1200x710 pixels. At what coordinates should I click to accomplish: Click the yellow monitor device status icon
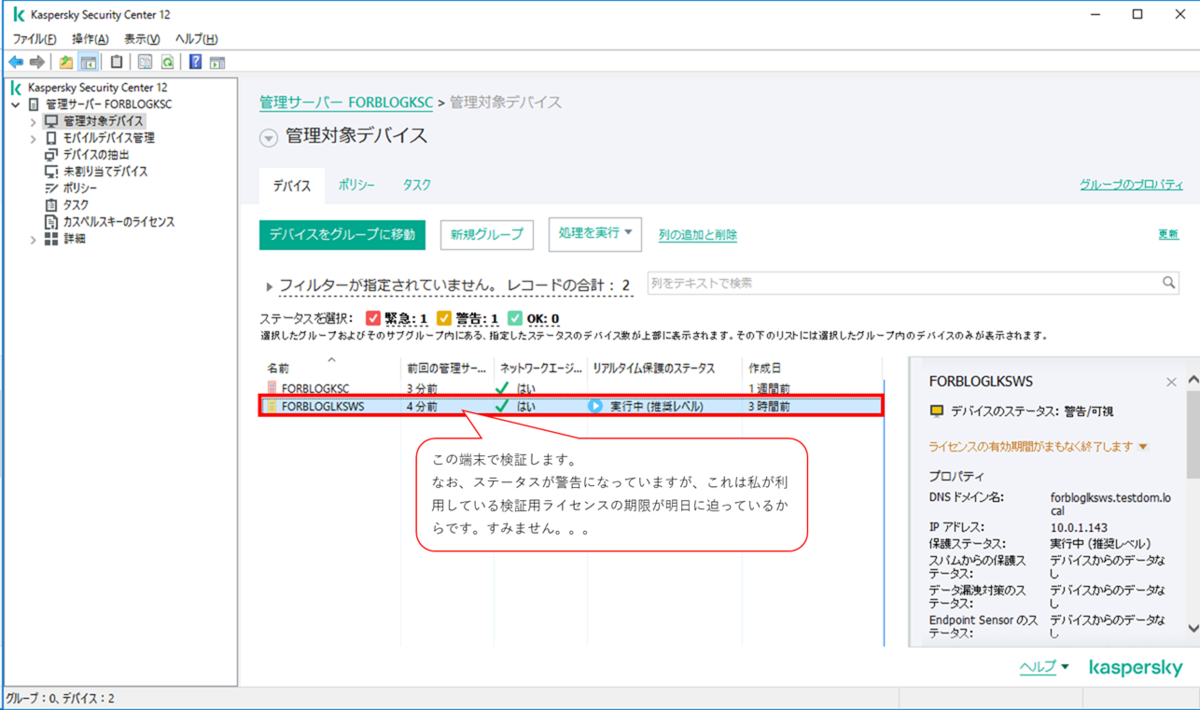tap(937, 411)
